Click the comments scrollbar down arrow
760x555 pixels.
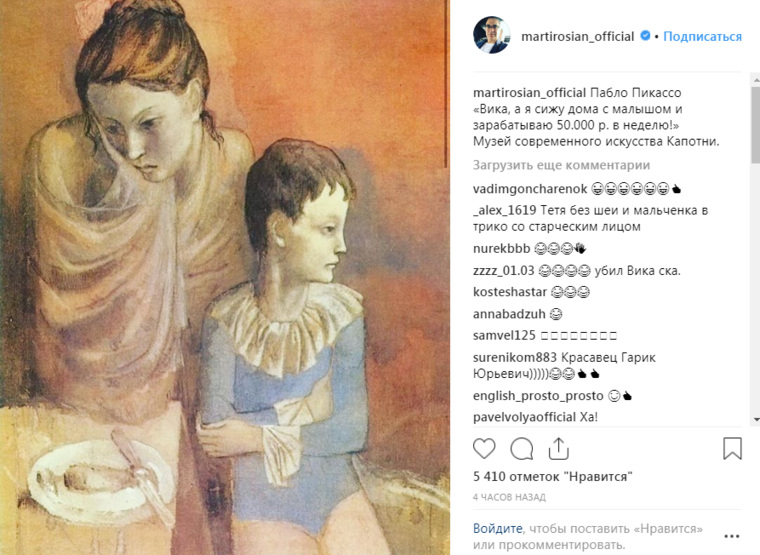(756, 420)
